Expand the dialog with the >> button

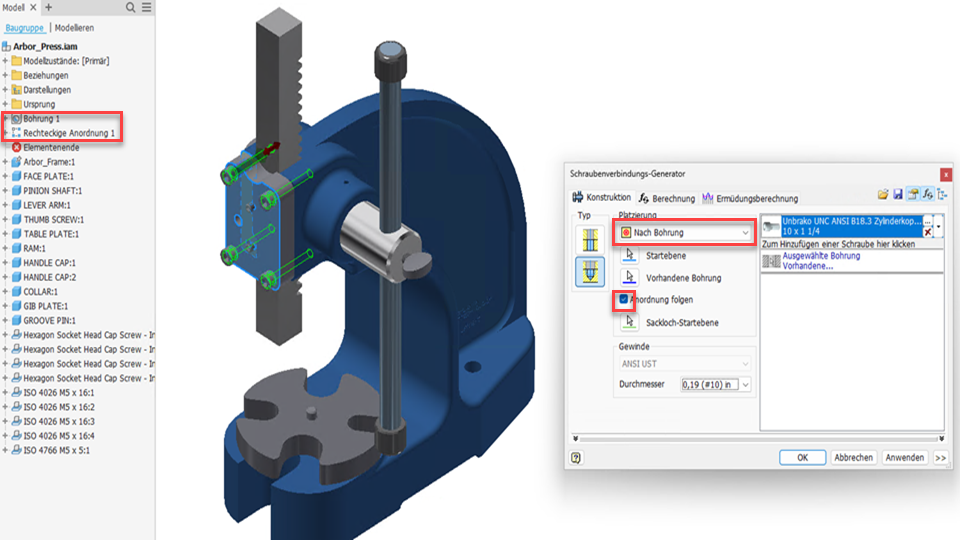coord(941,457)
